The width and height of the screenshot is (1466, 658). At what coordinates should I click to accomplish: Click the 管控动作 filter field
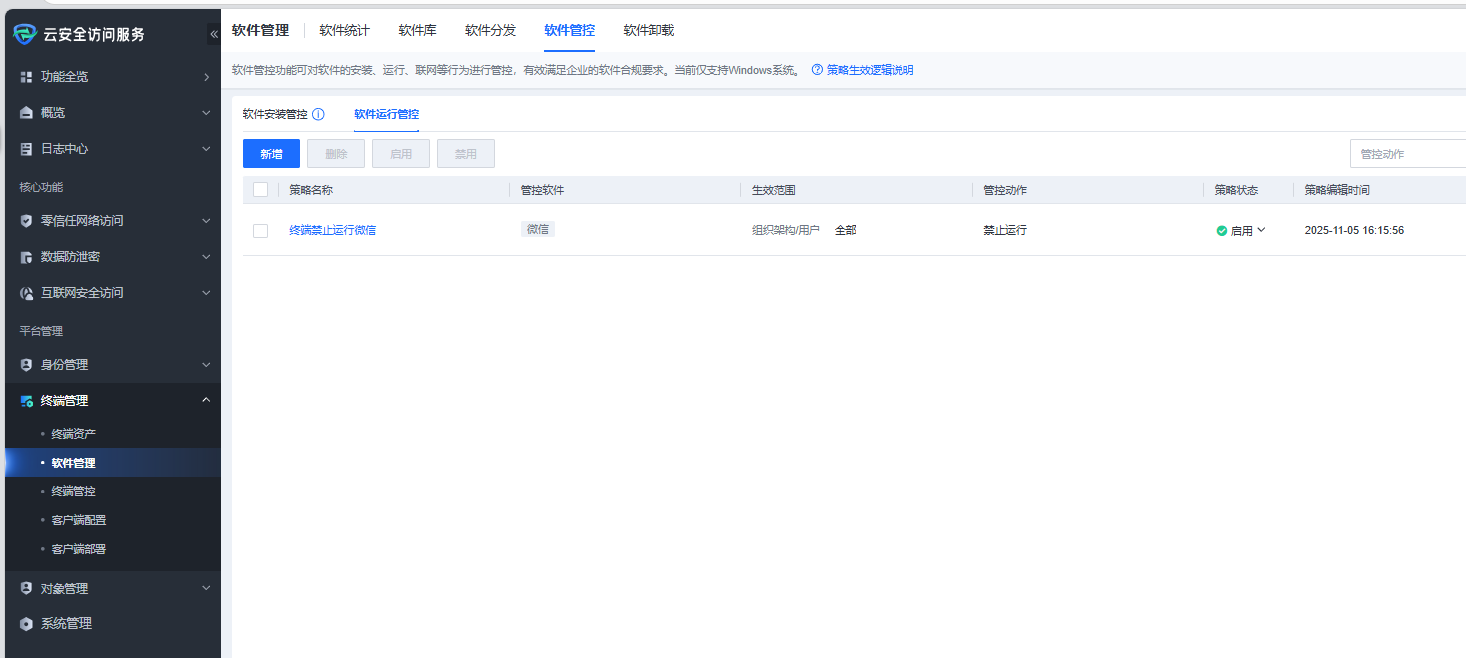[x=1406, y=154]
